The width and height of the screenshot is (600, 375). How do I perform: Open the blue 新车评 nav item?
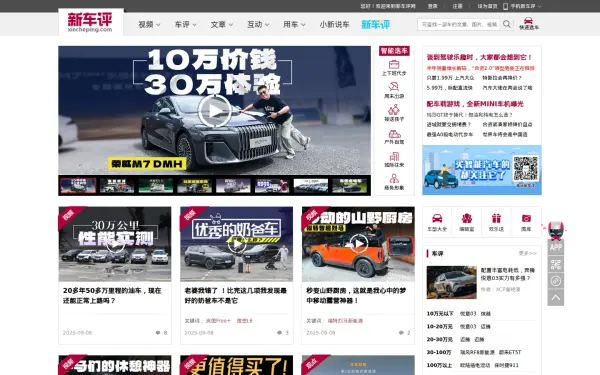(x=375, y=24)
